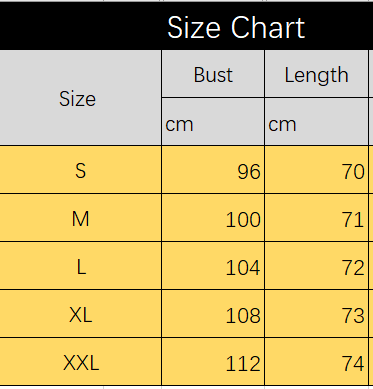Click the cm cell under Bust
The image size is (373, 389).
pos(213,122)
